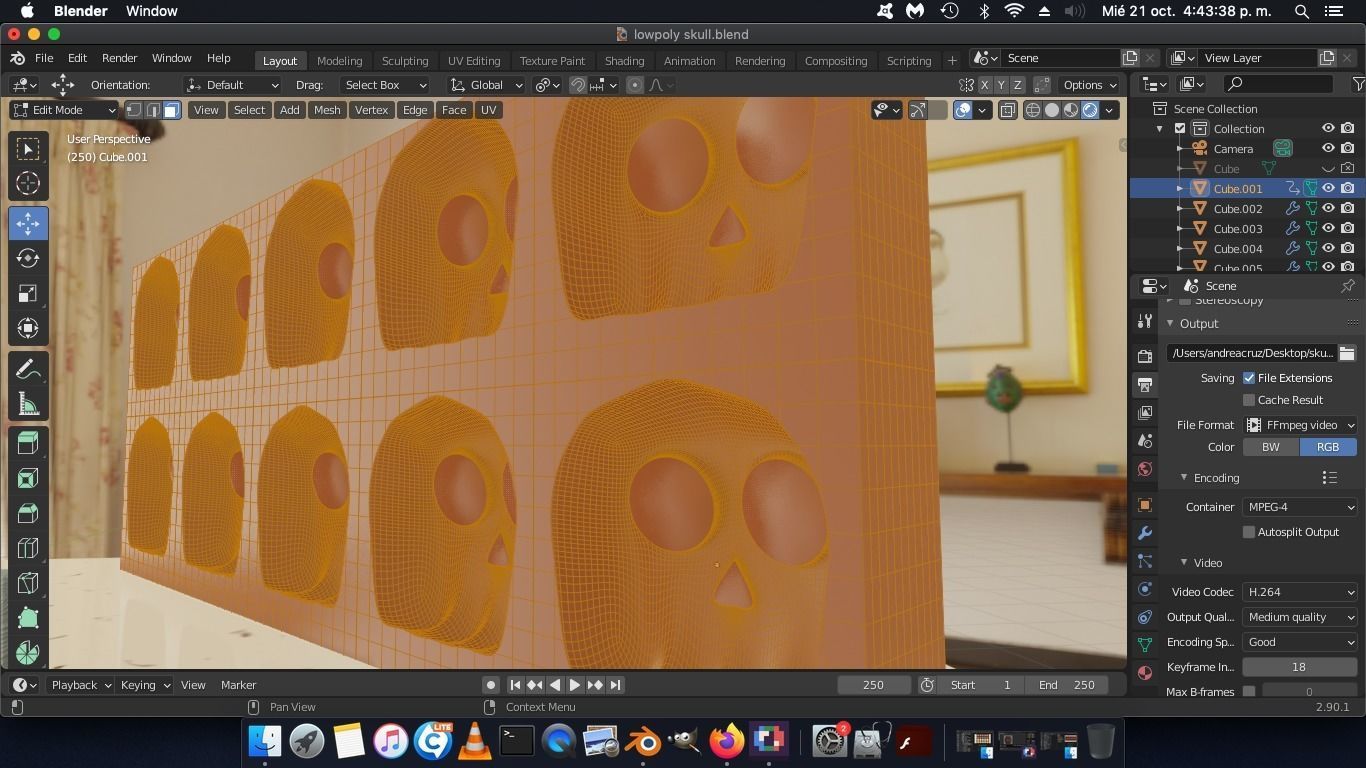The width and height of the screenshot is (1366, 768).
Task: Switch to the Shading workspace tab
Action: 624,60
